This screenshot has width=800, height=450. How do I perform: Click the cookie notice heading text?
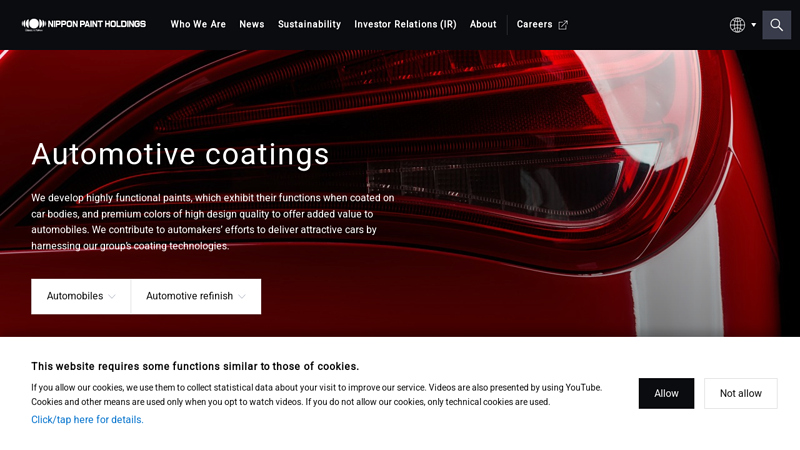click(x=195, y=366)
